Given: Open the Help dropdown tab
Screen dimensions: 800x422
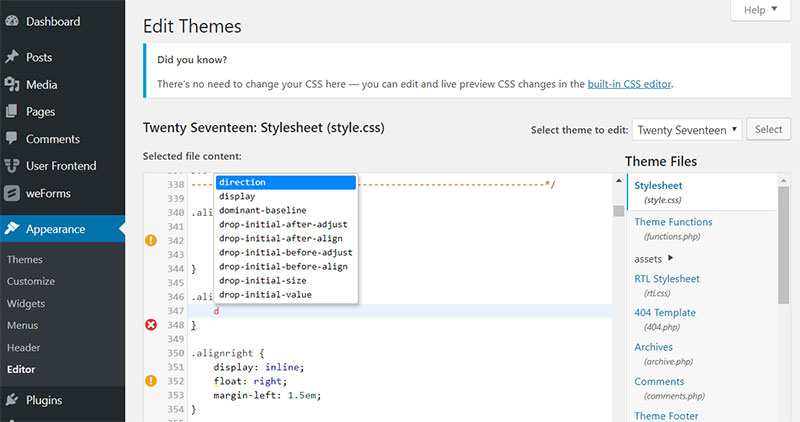Looking at the screenshot, I should point(760,10).
